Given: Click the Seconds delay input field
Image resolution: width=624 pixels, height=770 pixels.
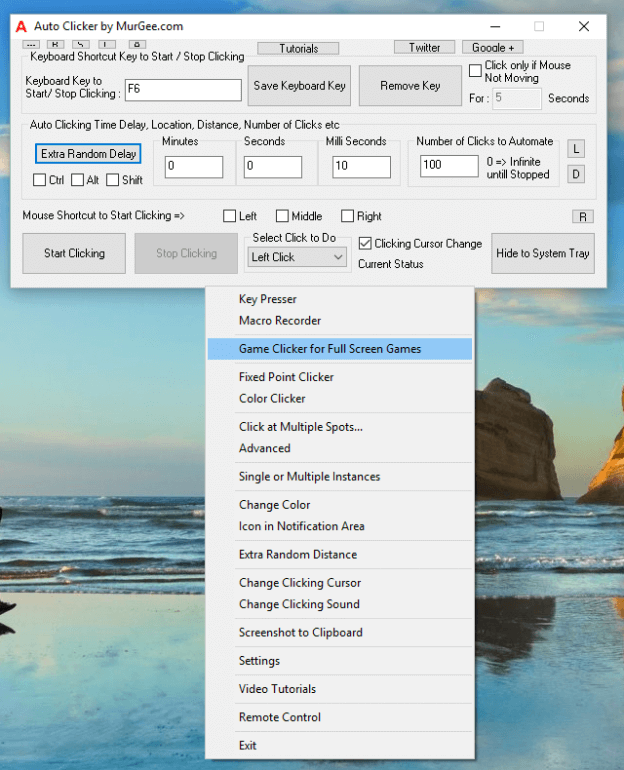Looking at the screenshot, I should (272, 166).
